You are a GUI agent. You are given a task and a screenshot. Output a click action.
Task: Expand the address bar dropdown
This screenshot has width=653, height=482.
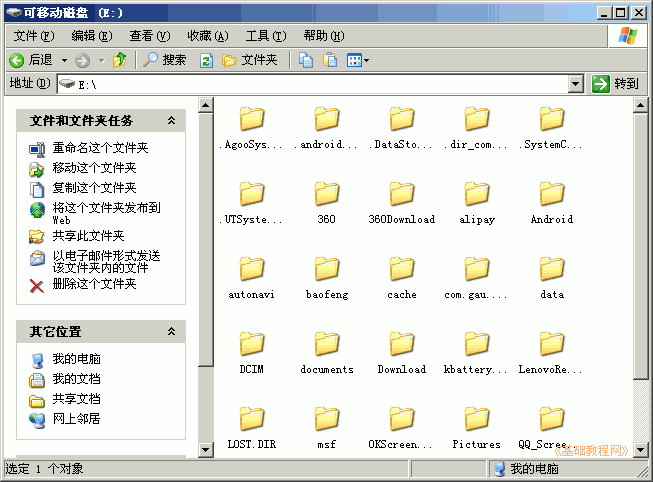click(575, 85)
